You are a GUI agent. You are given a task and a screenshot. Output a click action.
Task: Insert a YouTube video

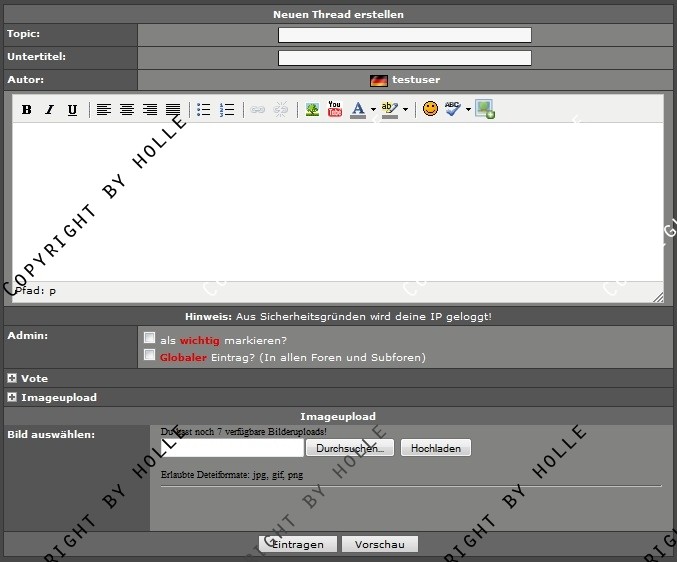(x=335, y=110)
